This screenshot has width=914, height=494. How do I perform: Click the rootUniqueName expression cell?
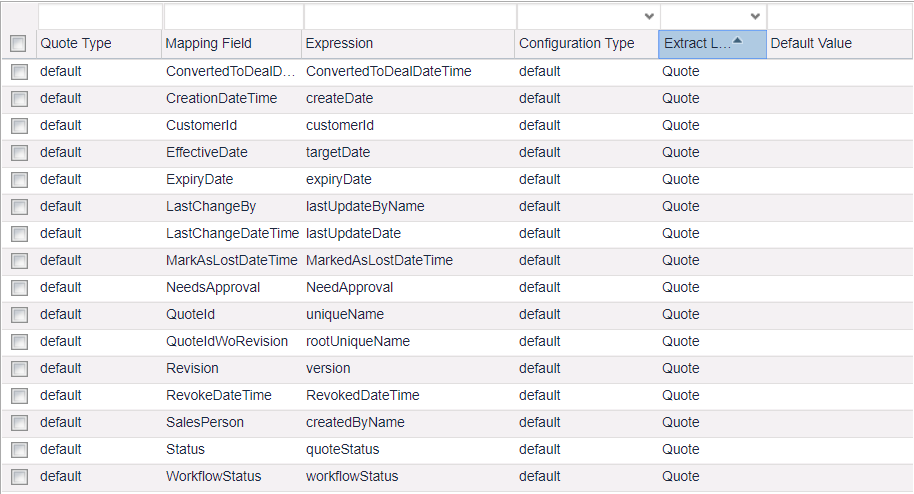(x=357, y=342)
